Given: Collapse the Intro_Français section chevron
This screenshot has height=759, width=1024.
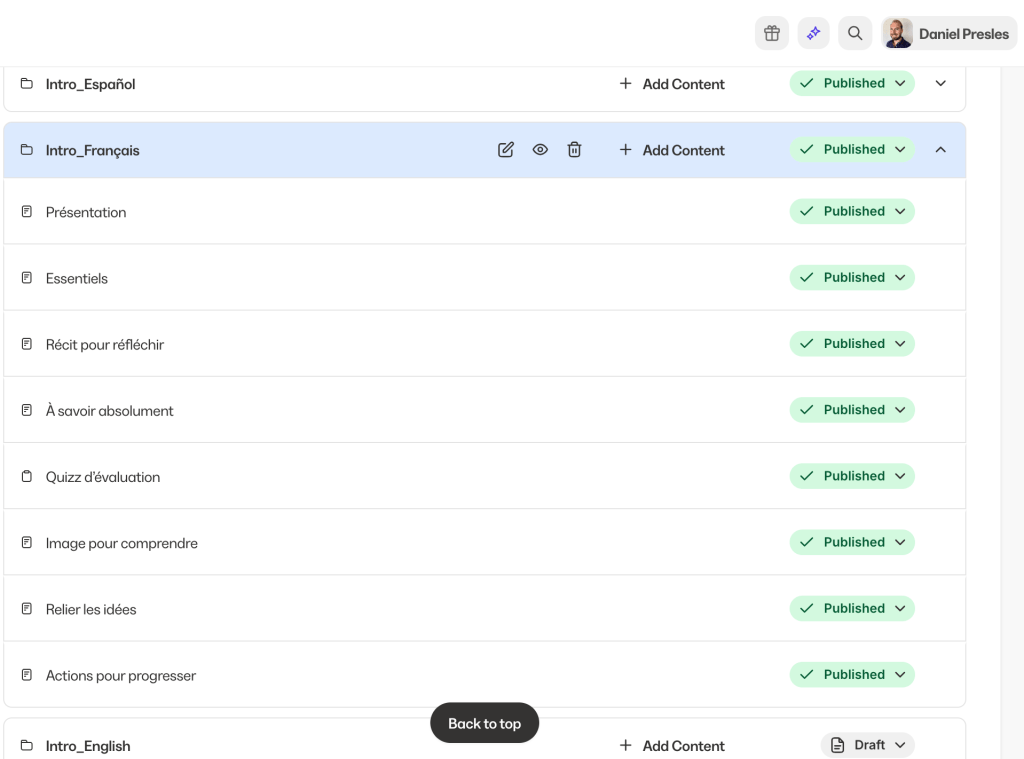Looking at the screenshot, I should click(x=940, y=150).
